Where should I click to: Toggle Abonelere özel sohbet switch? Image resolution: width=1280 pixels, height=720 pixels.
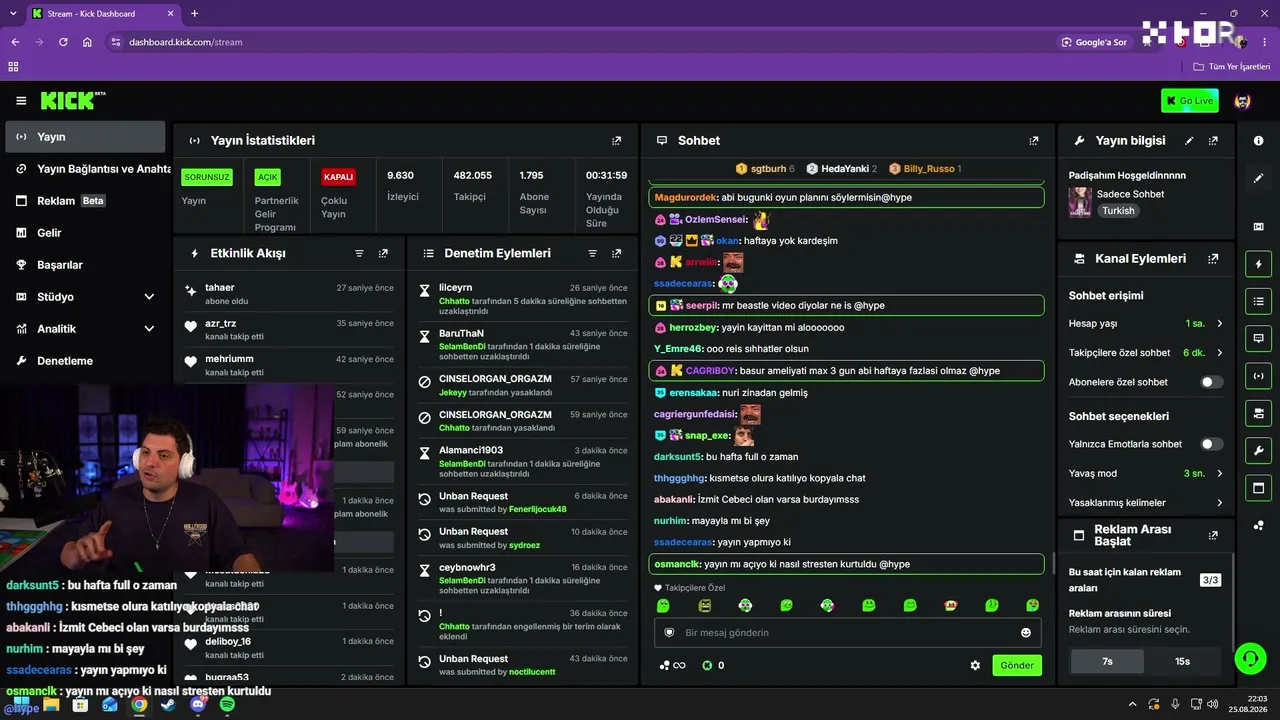1211,382
